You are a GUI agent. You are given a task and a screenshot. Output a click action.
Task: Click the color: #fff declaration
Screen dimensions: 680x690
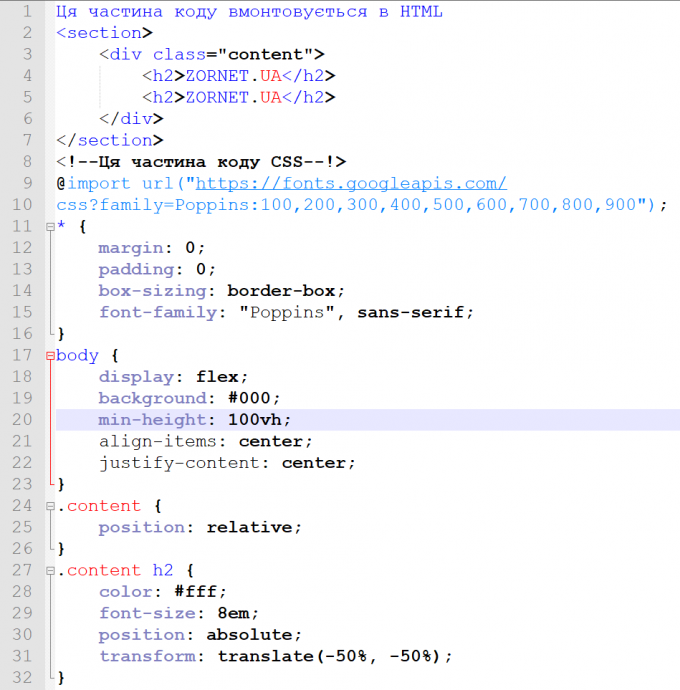tap(162, 592)
